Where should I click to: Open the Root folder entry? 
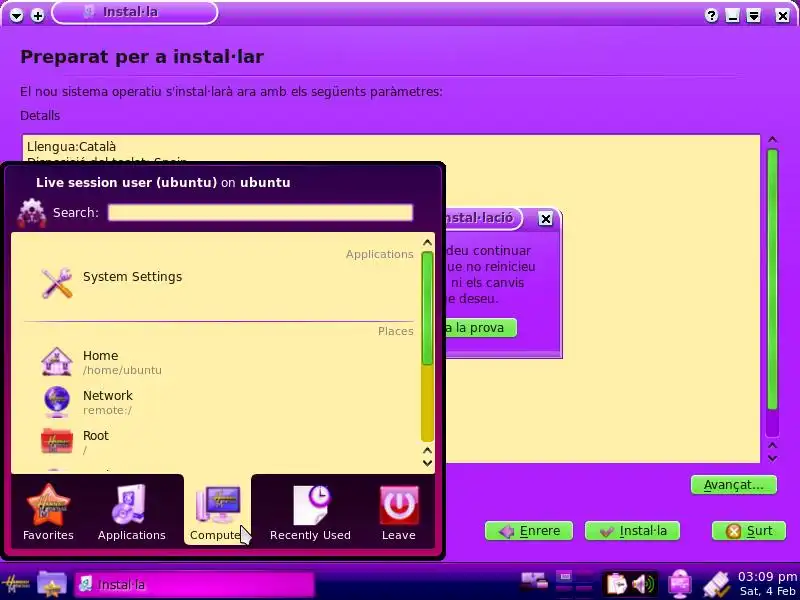tap(77, 442)
